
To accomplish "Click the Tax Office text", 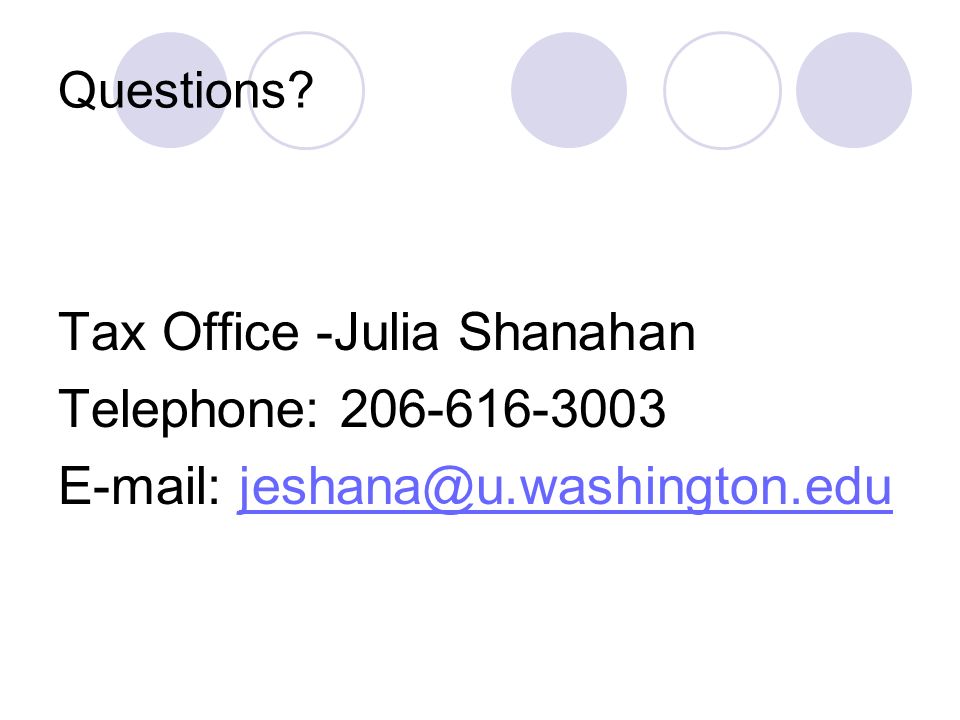I will [x=179, y=332].
